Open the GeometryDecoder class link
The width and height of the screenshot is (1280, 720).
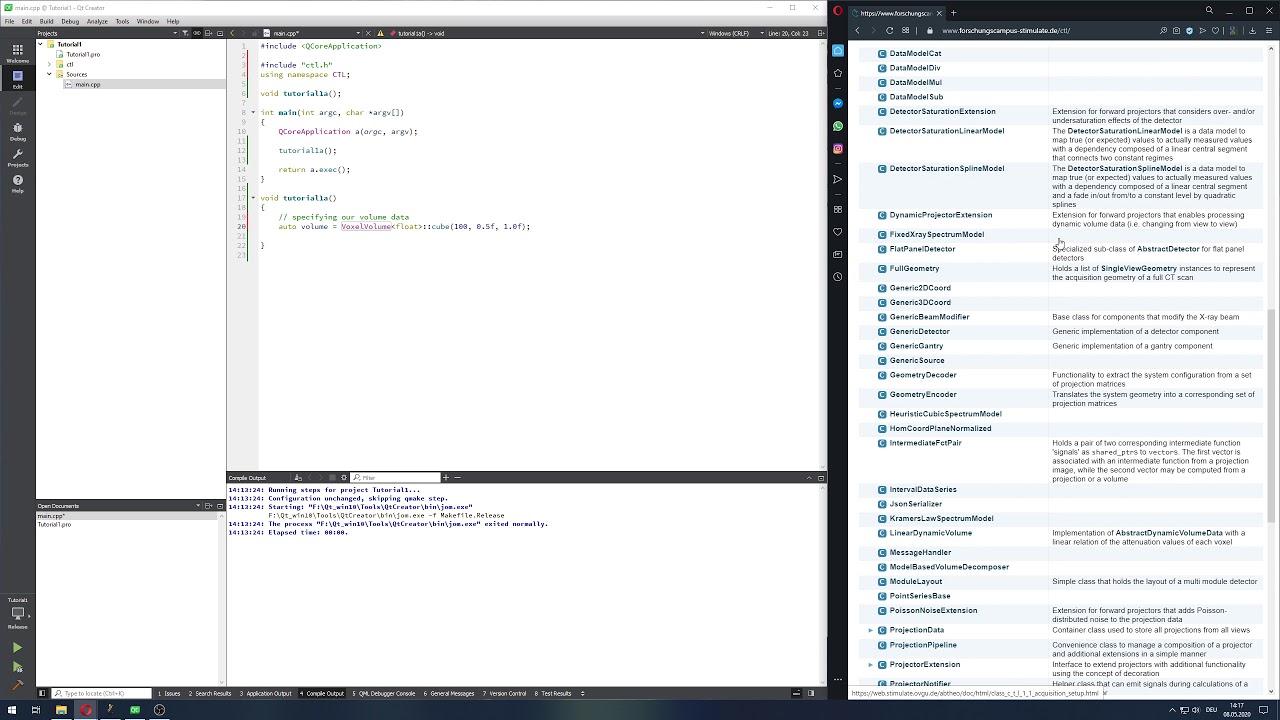point(923,375)
